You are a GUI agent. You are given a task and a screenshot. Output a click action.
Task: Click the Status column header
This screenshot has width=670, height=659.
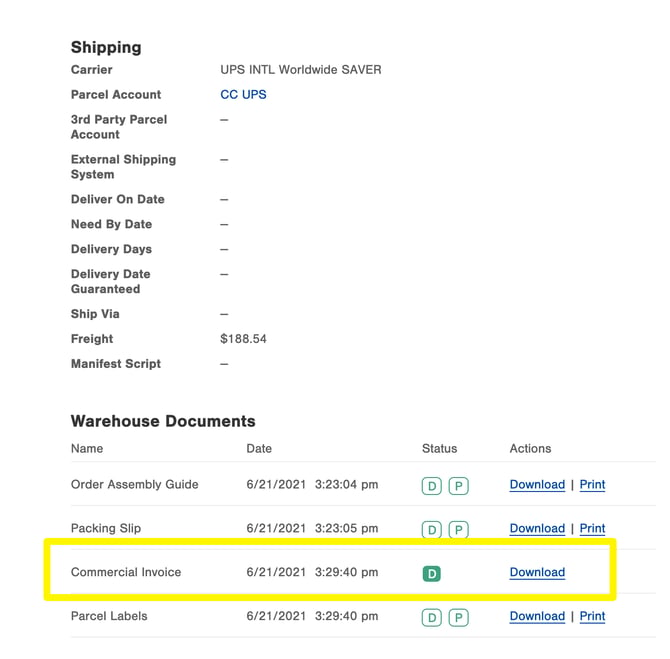coord(439,449)
